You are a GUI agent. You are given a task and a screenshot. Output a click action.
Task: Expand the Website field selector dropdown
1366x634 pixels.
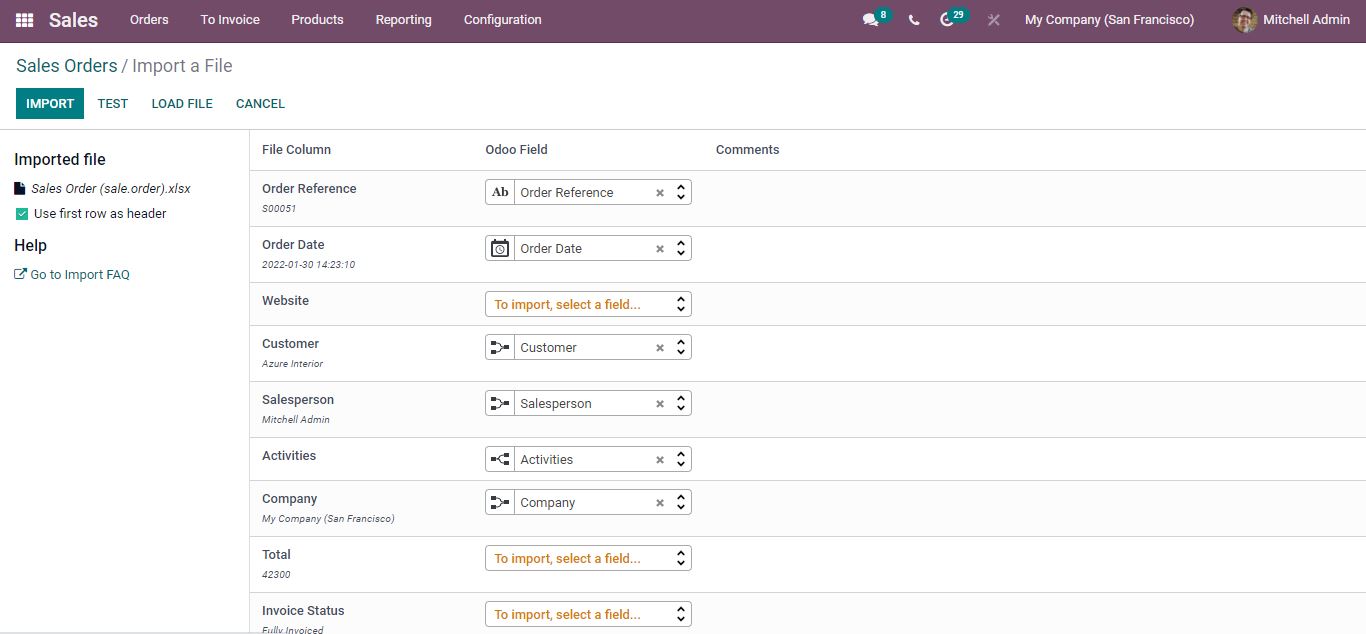(x=588, y=304)
